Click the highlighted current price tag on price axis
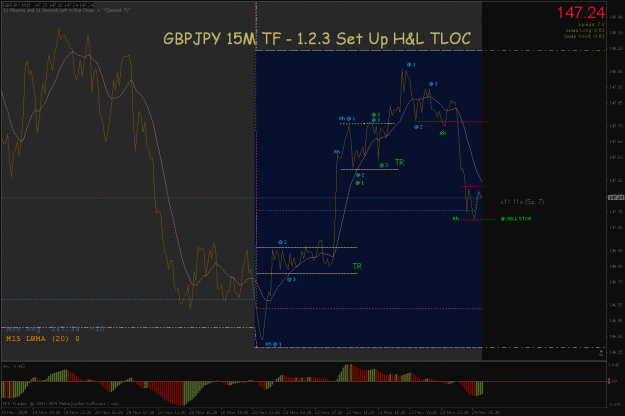The height and width of the screenshot is (416, 625). [615, 198]
